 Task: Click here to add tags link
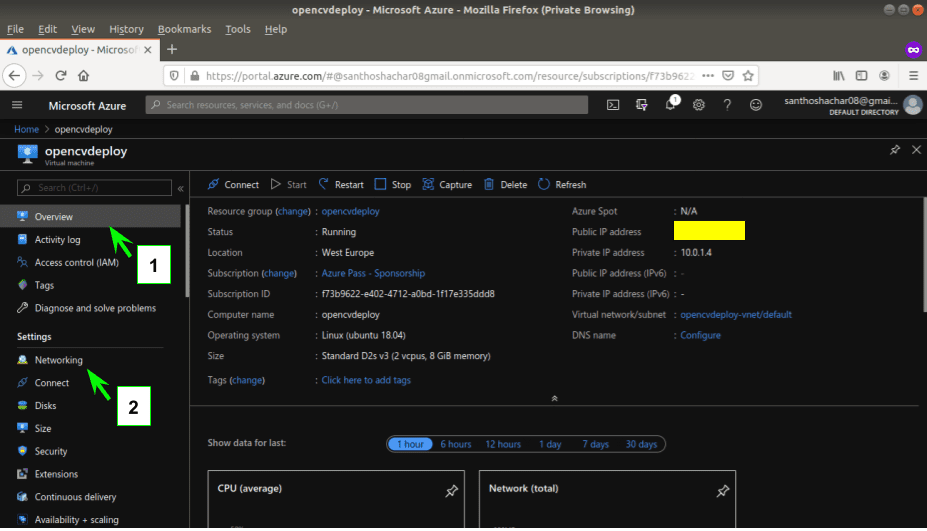point(366,380)
